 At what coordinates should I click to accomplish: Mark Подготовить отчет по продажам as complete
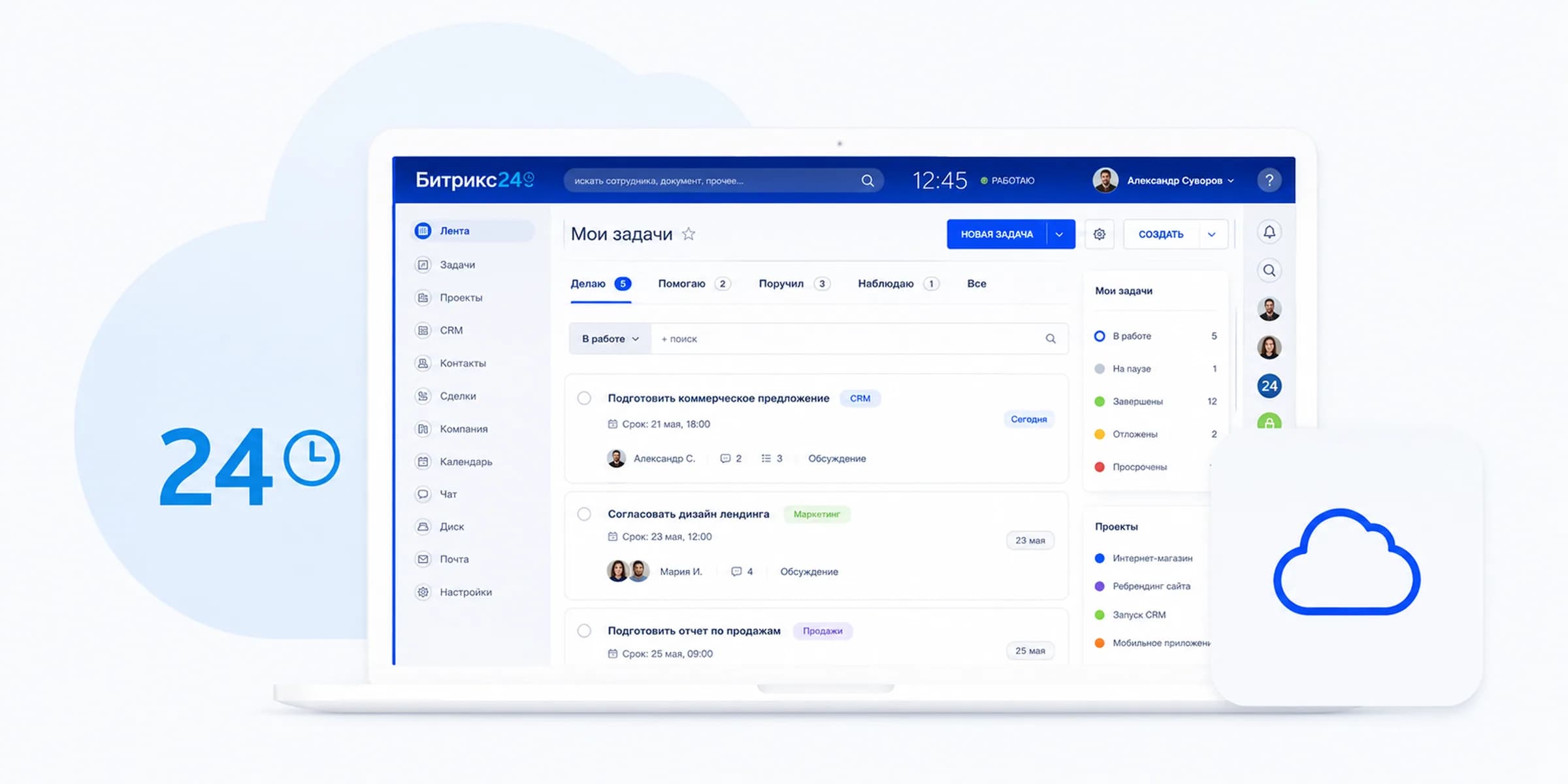tap(584, 630)
